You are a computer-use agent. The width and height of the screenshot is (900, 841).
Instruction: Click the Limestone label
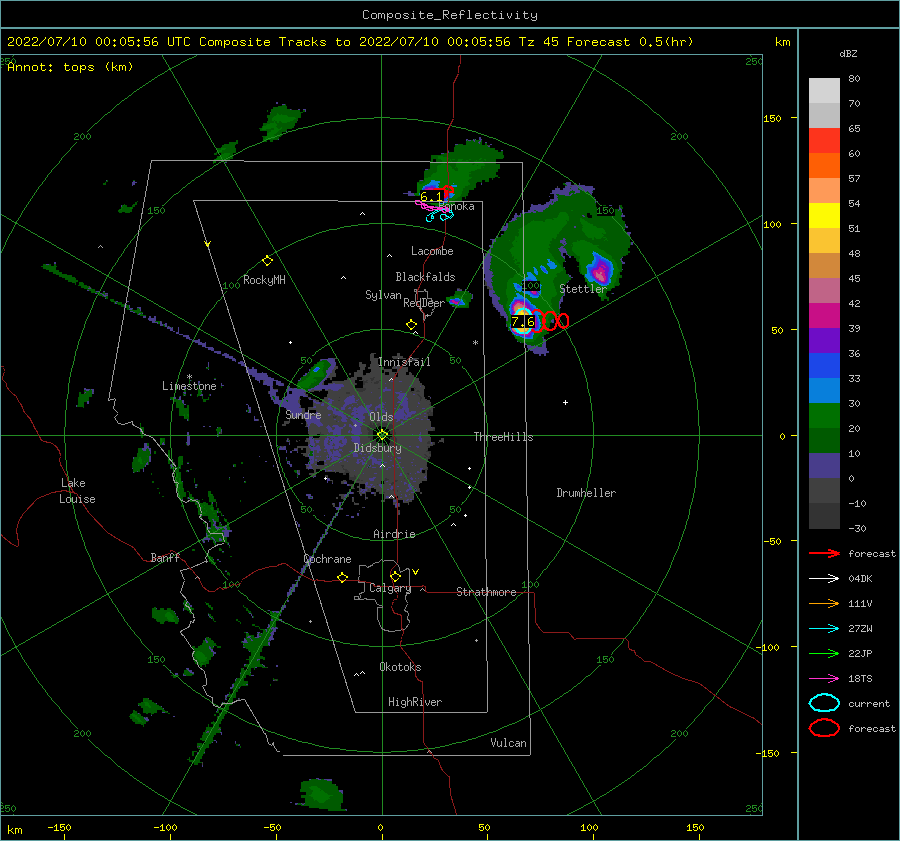point(189,386)
